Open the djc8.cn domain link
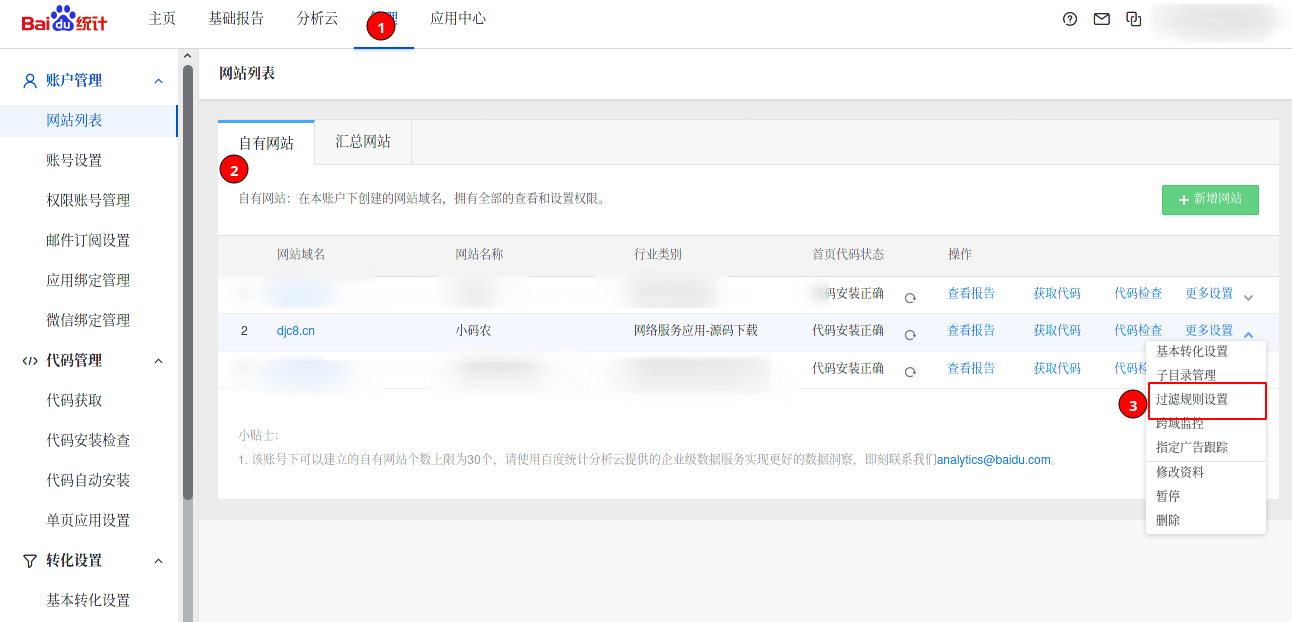This screenshot has height=622, width=1292. click(x=296, y=331)
